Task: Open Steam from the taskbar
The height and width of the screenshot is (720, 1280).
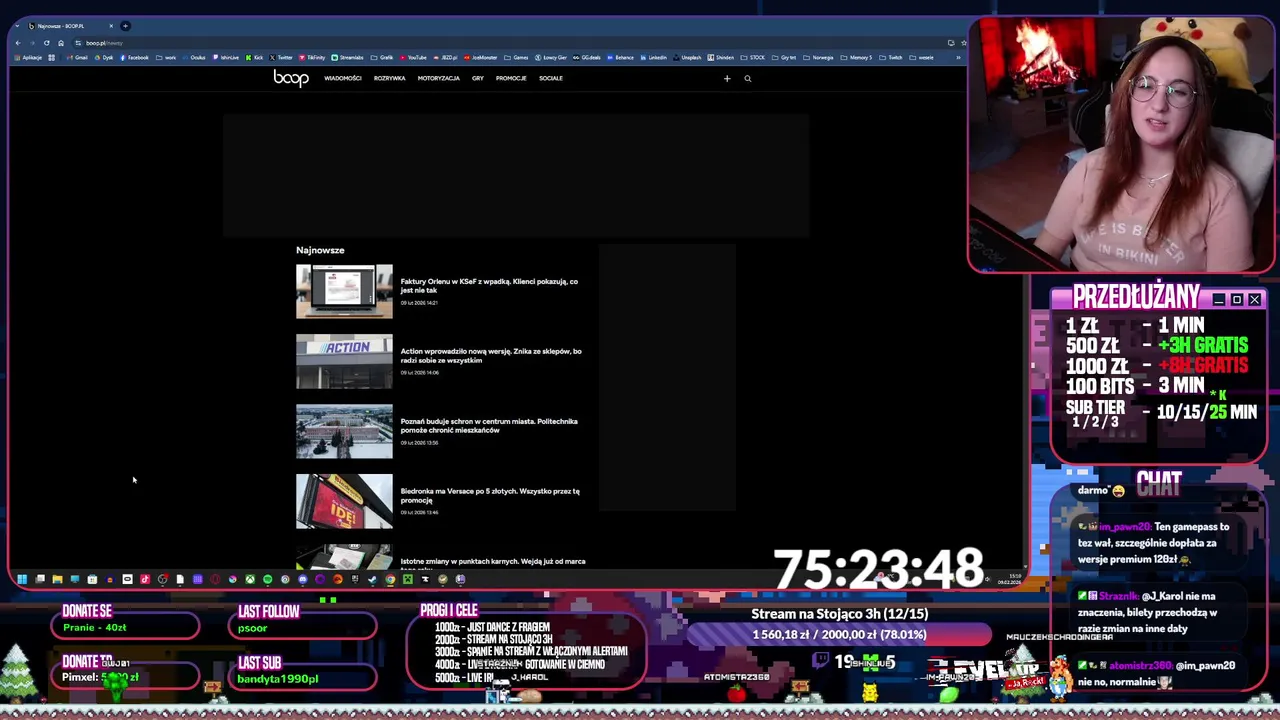Action: pyautogui.click(x=372, y=579)
